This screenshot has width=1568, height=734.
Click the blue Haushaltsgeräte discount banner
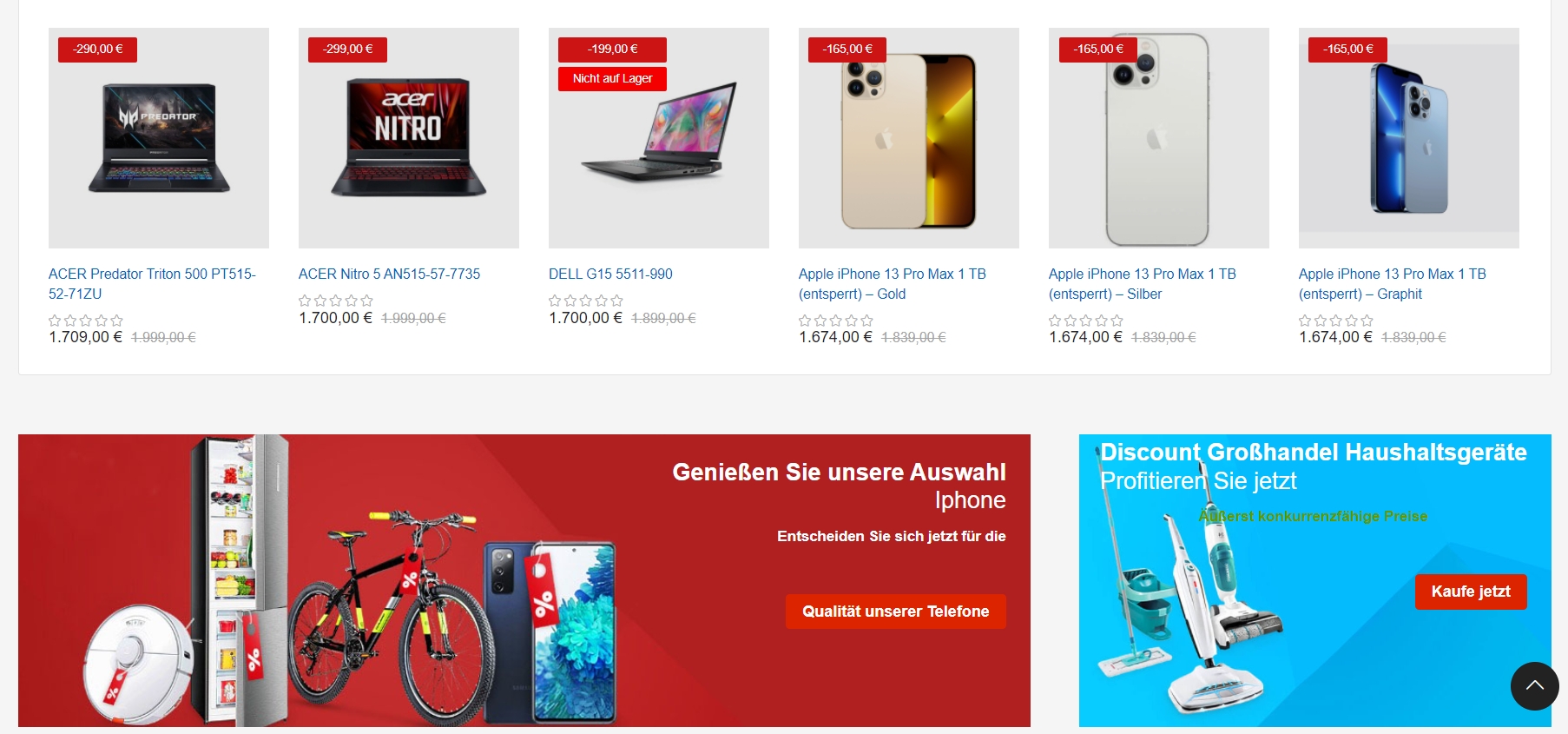1314,580
